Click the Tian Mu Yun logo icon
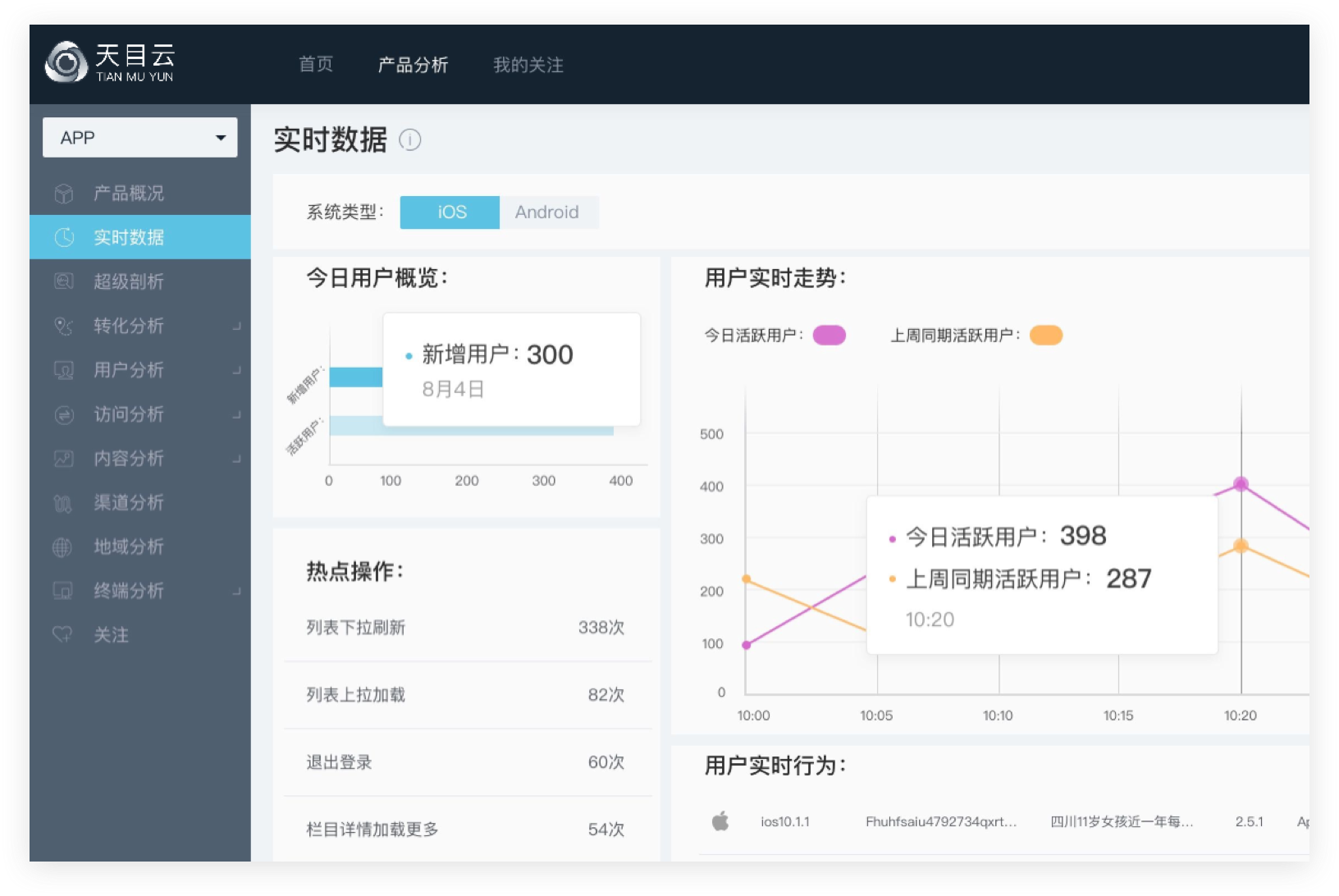Screen dimensions: 1339x896 pyautogui.click(x=66, y=62)
